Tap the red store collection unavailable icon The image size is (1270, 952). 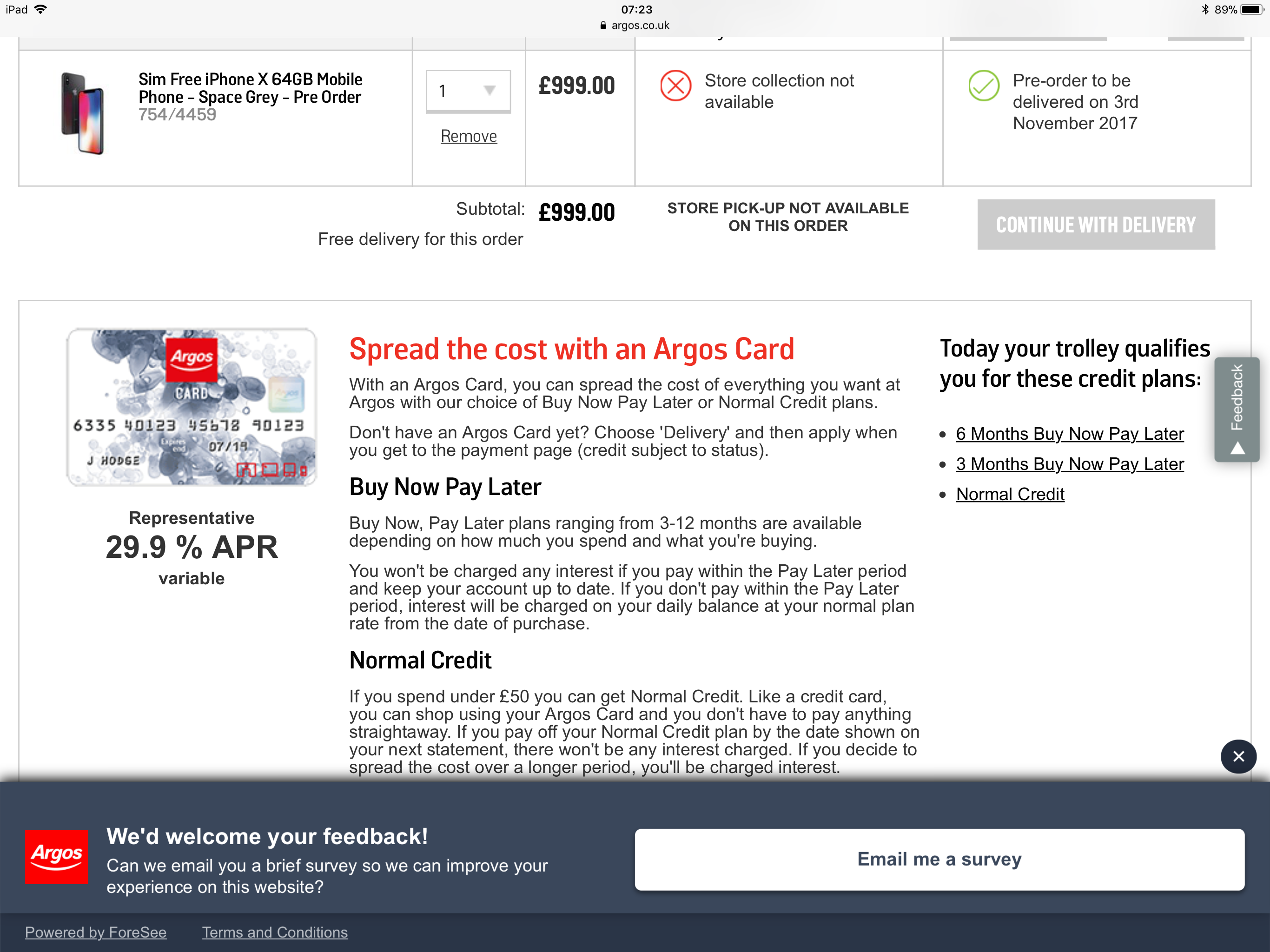(x=676, y=86)
